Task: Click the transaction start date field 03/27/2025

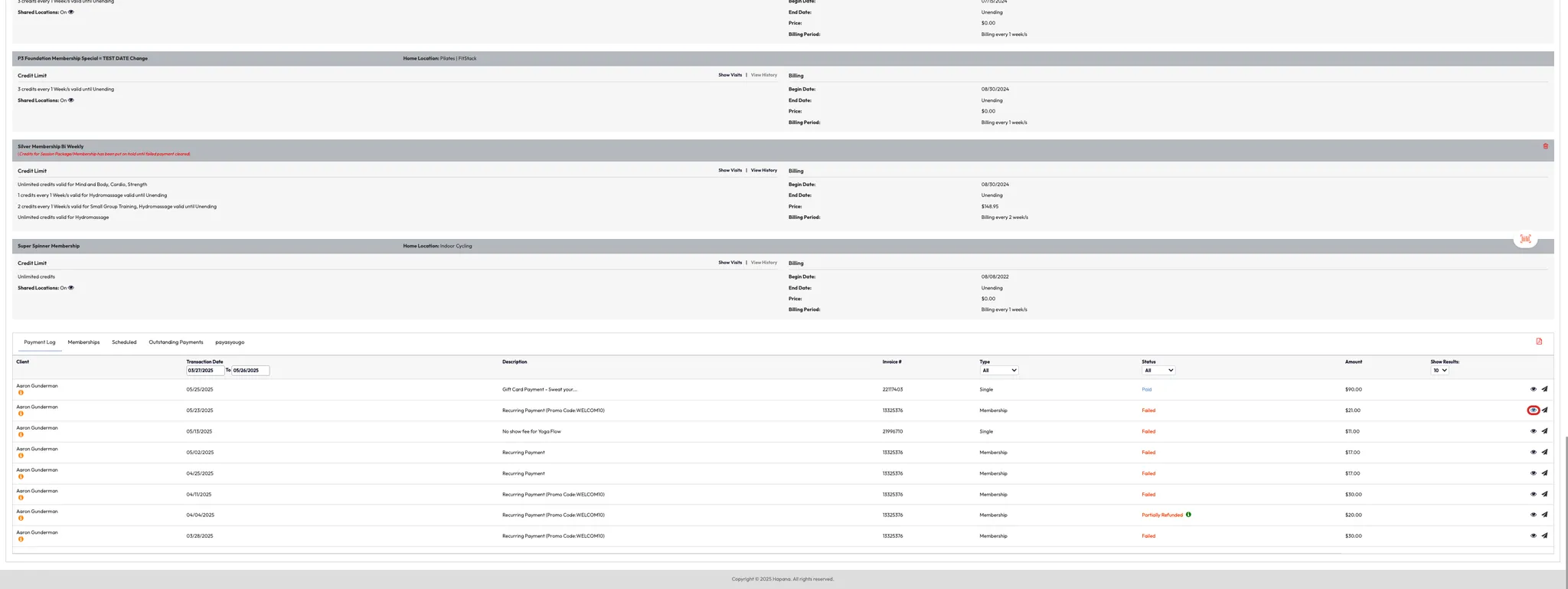Action: (x=205, y=371)
